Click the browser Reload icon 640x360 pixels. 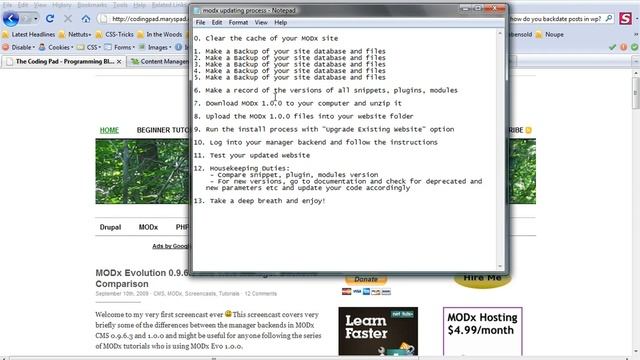[x=50, y=19]
